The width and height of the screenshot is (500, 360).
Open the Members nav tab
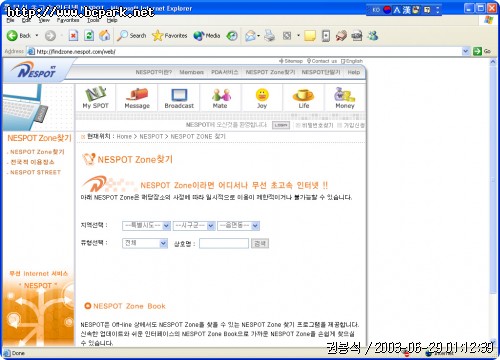click(x=191, y=72)
